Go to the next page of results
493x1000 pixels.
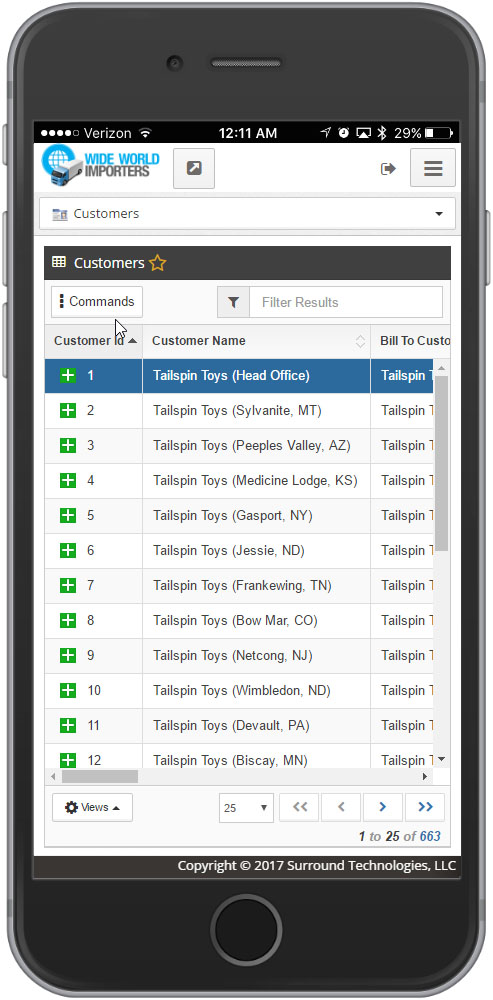click(x=383, y=807)
